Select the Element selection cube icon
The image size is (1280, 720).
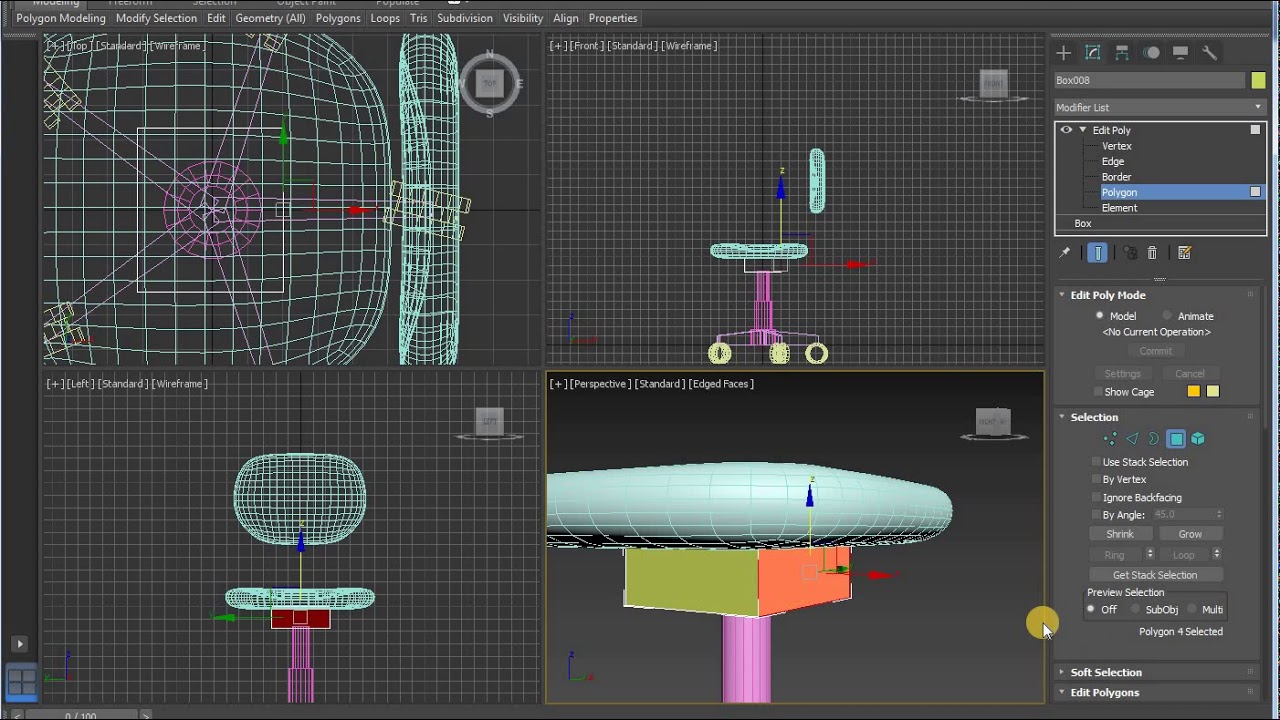pos(1198,439)
